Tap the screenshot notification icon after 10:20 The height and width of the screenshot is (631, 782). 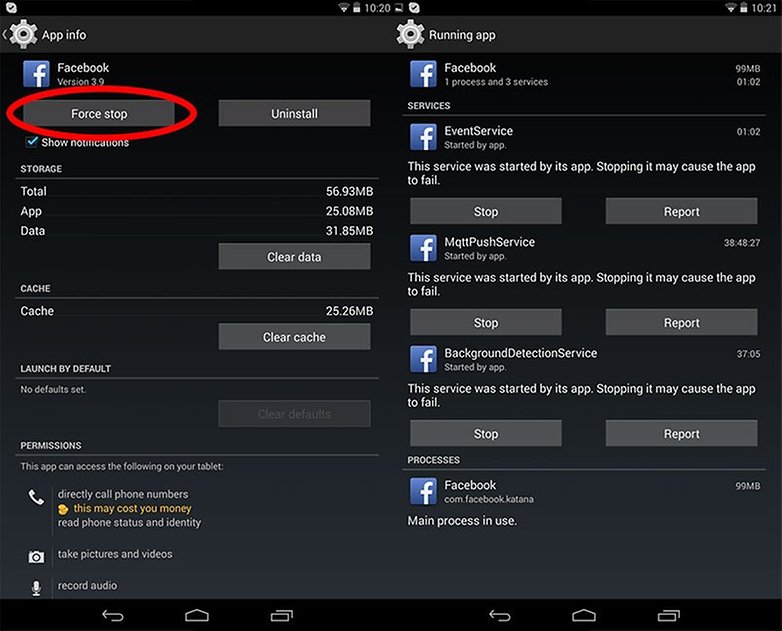tap(398, 7)
